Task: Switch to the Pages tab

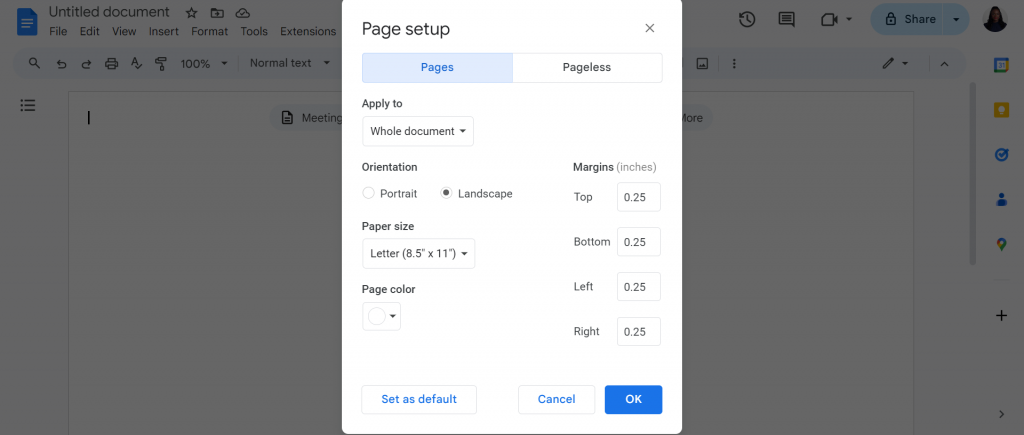Action: pyautogui.click(x=438, y=67)
